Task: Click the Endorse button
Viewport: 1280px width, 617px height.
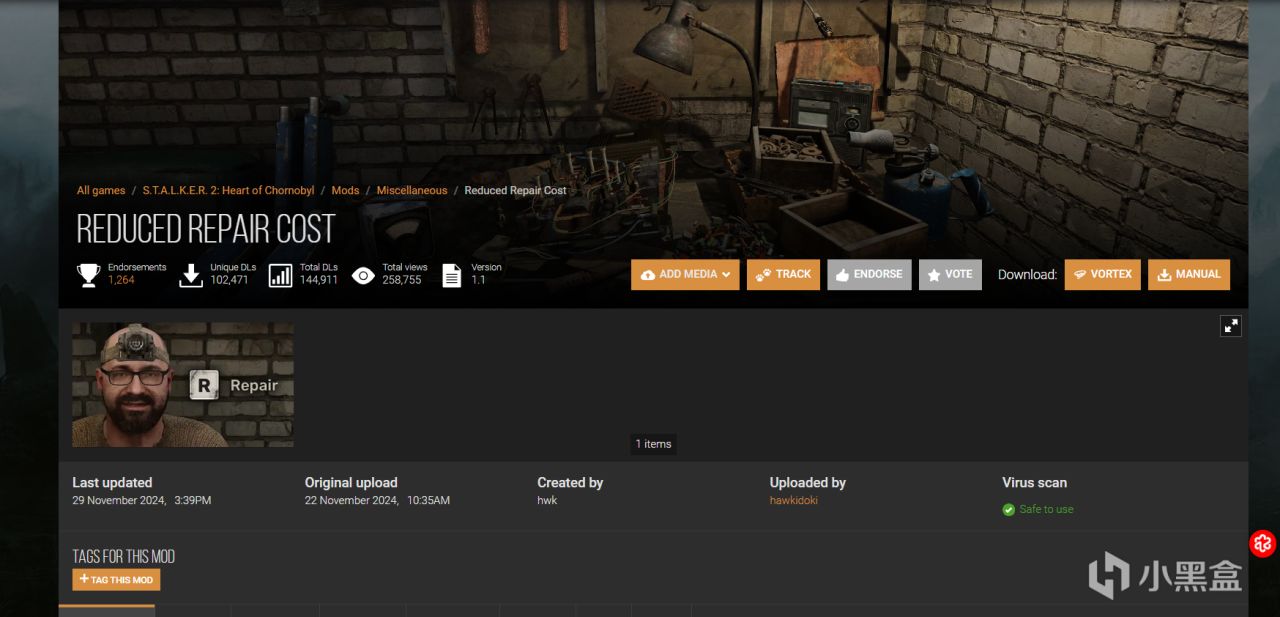Action: pos(869,275)
